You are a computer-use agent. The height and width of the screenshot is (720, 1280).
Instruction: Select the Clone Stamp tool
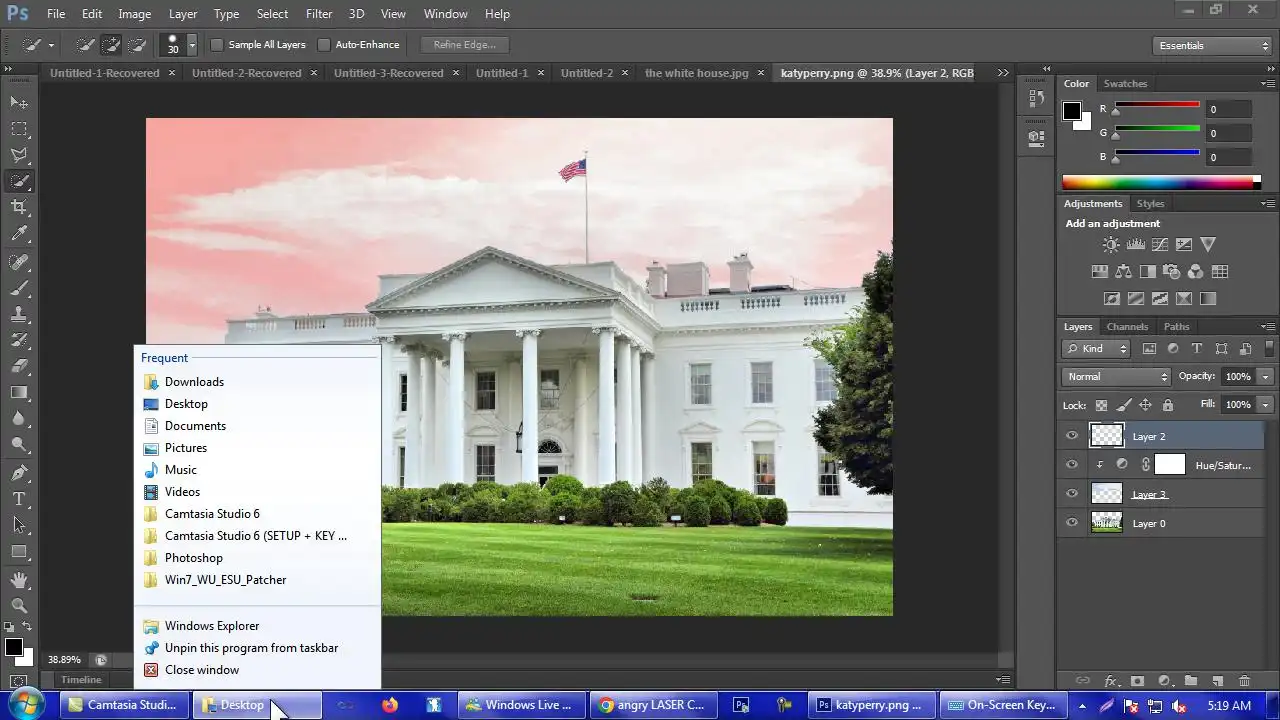(x=19, y=314)
